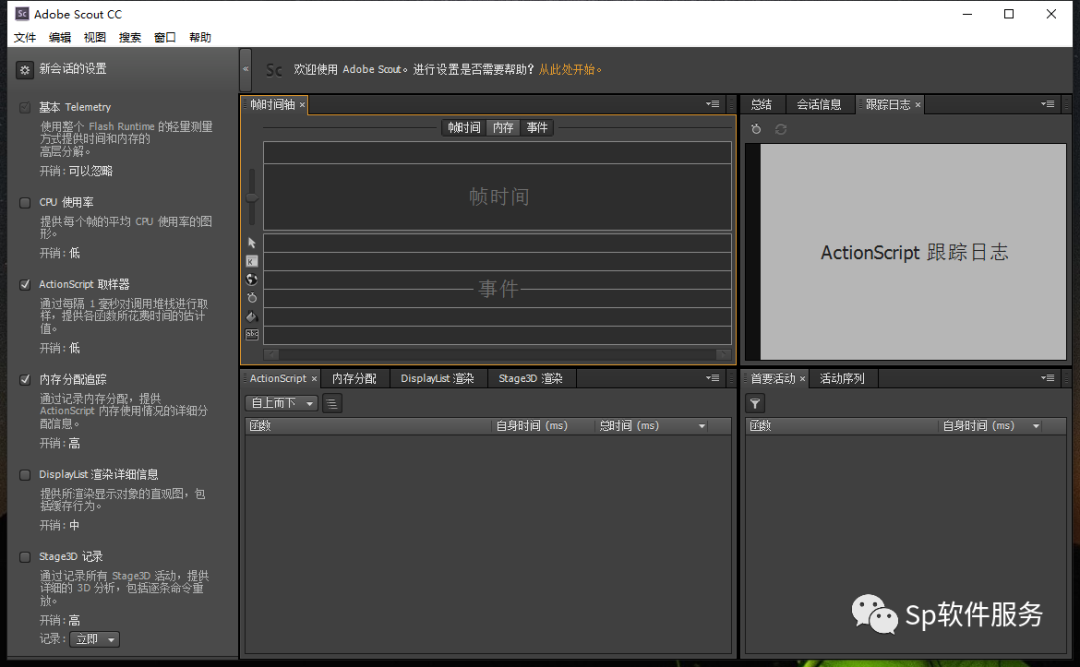Click the Sc logo in welcome bar
Image resolution: width=1080 pixels, height=667 pixels.
274,70
